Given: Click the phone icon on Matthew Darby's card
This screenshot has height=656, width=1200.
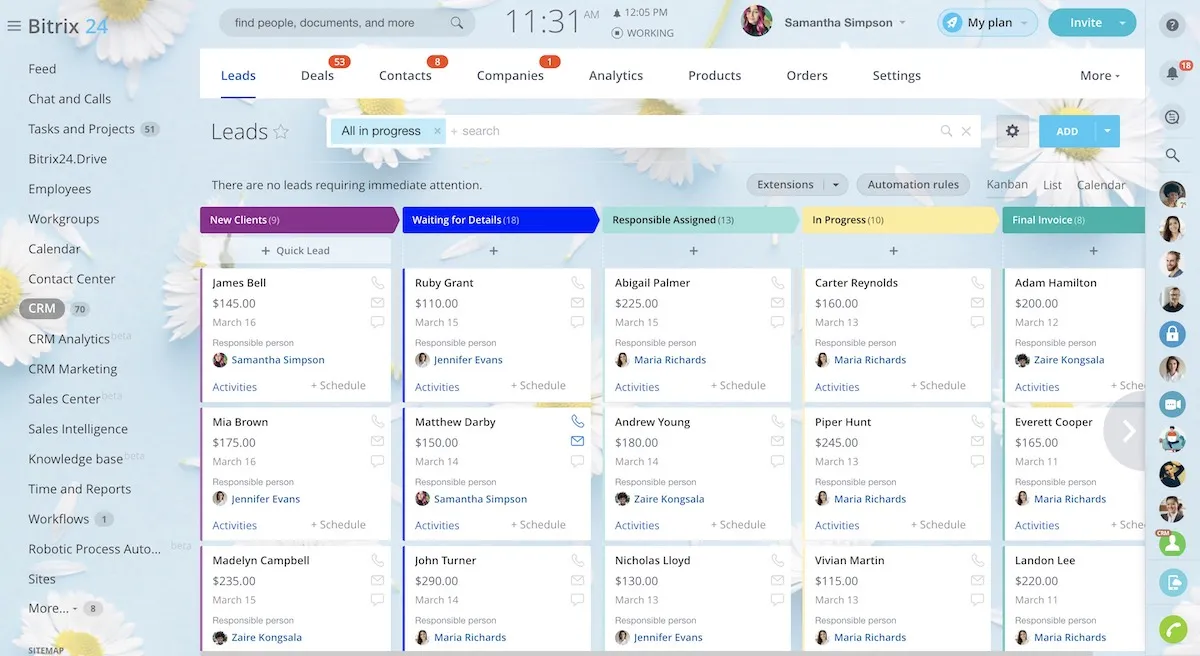Looking at the screenshot, I should point(577,422).
